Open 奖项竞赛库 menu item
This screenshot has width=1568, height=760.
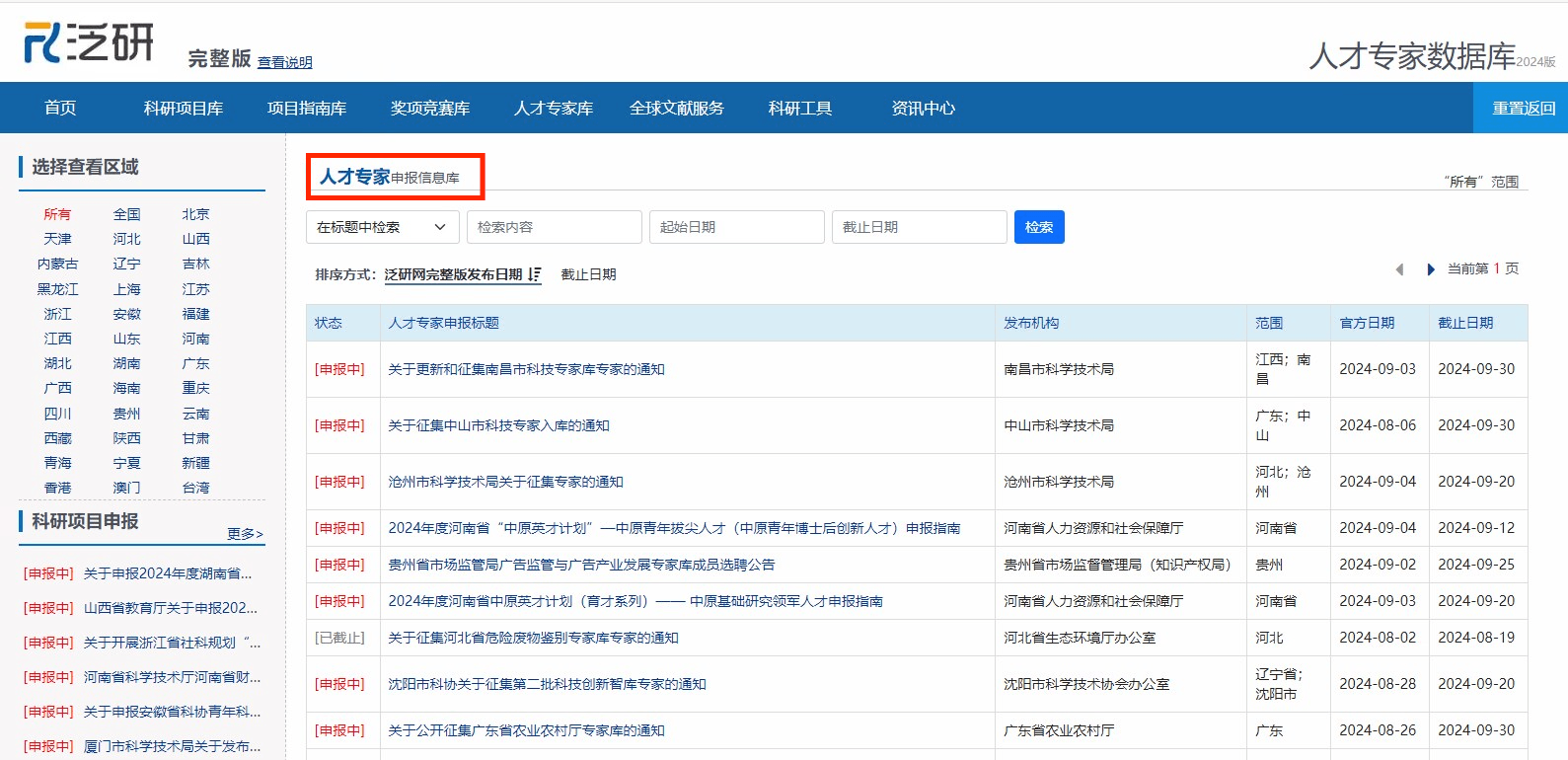pyautogui.click(x=430, y=108)
